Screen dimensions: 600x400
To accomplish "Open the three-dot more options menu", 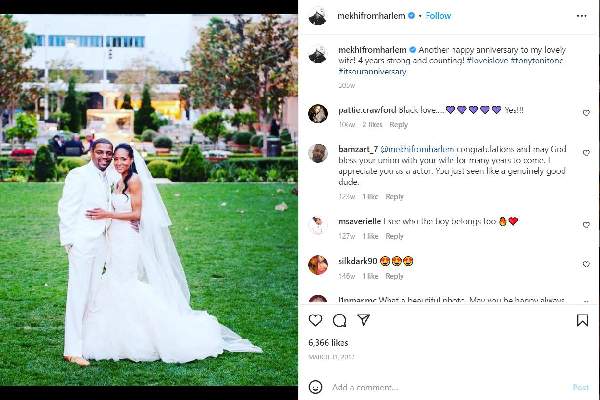I will (x=581, y=16).
